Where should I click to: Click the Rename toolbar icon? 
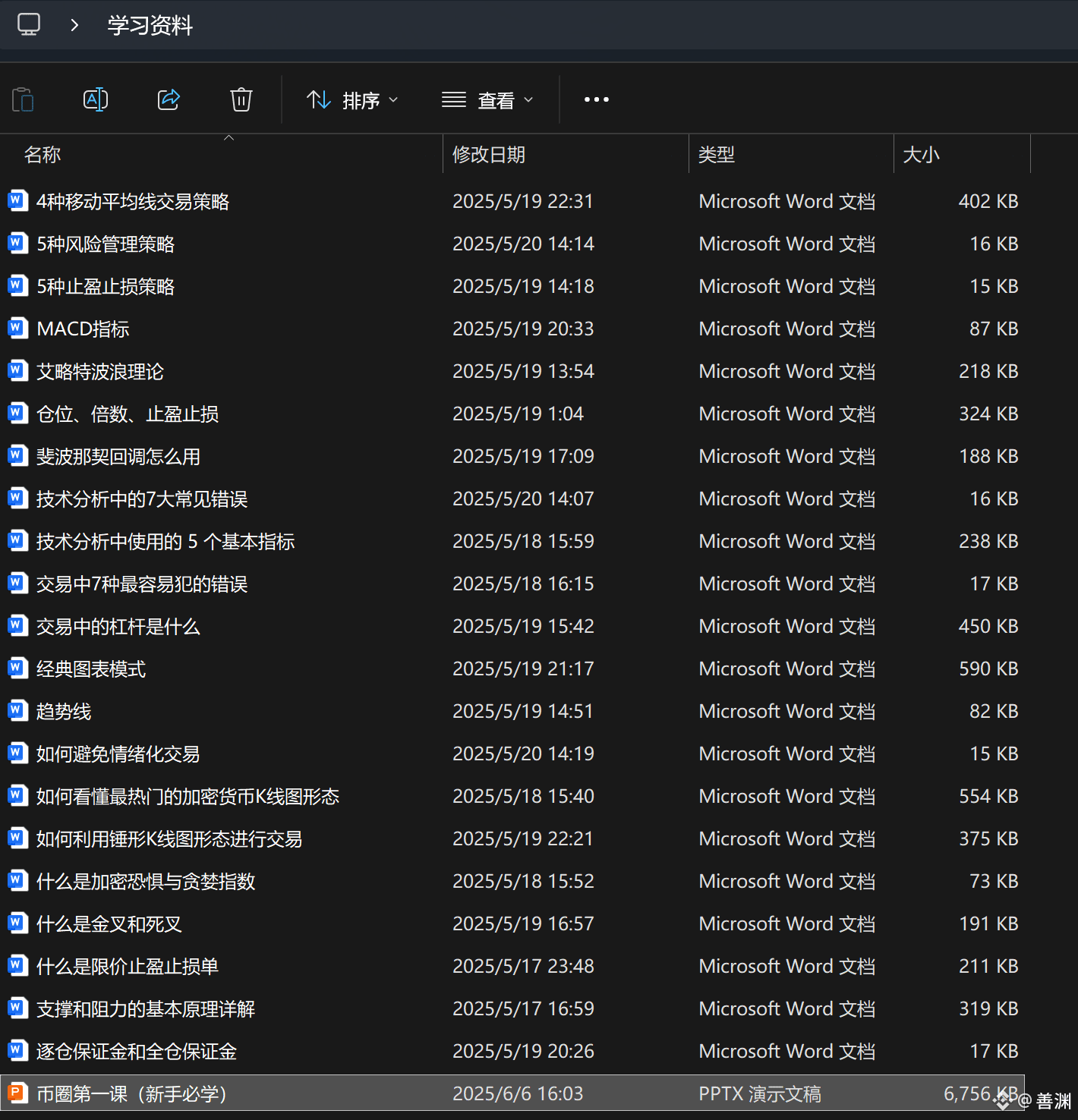(96, 99)
